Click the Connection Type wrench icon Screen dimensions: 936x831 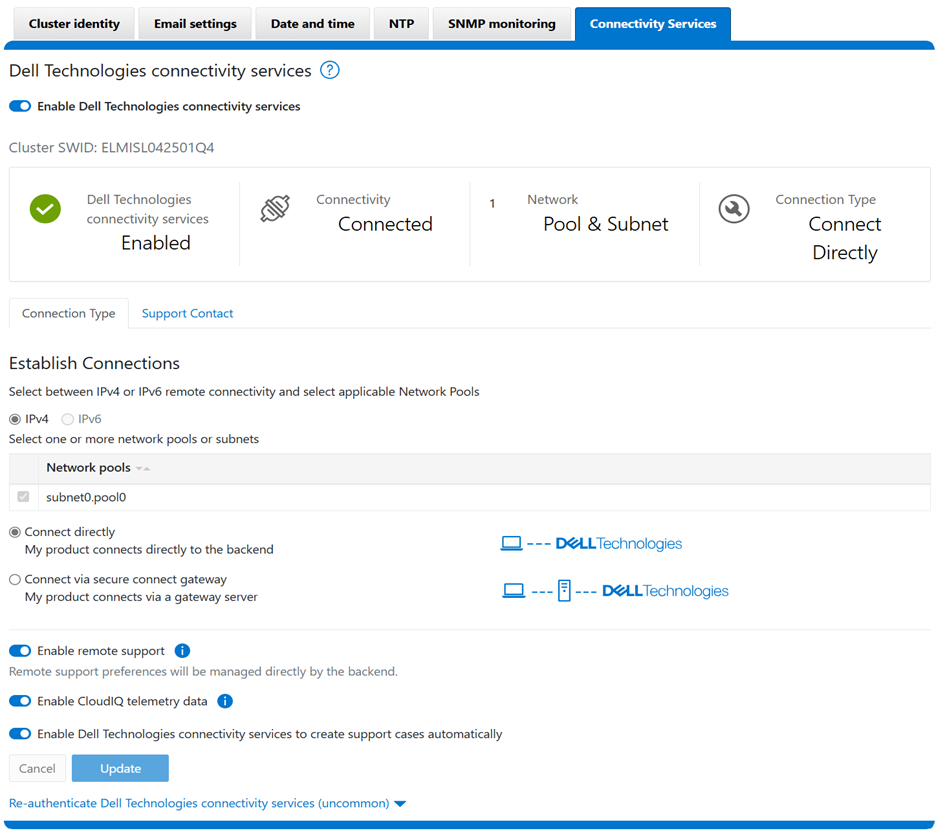coord(734,209)
